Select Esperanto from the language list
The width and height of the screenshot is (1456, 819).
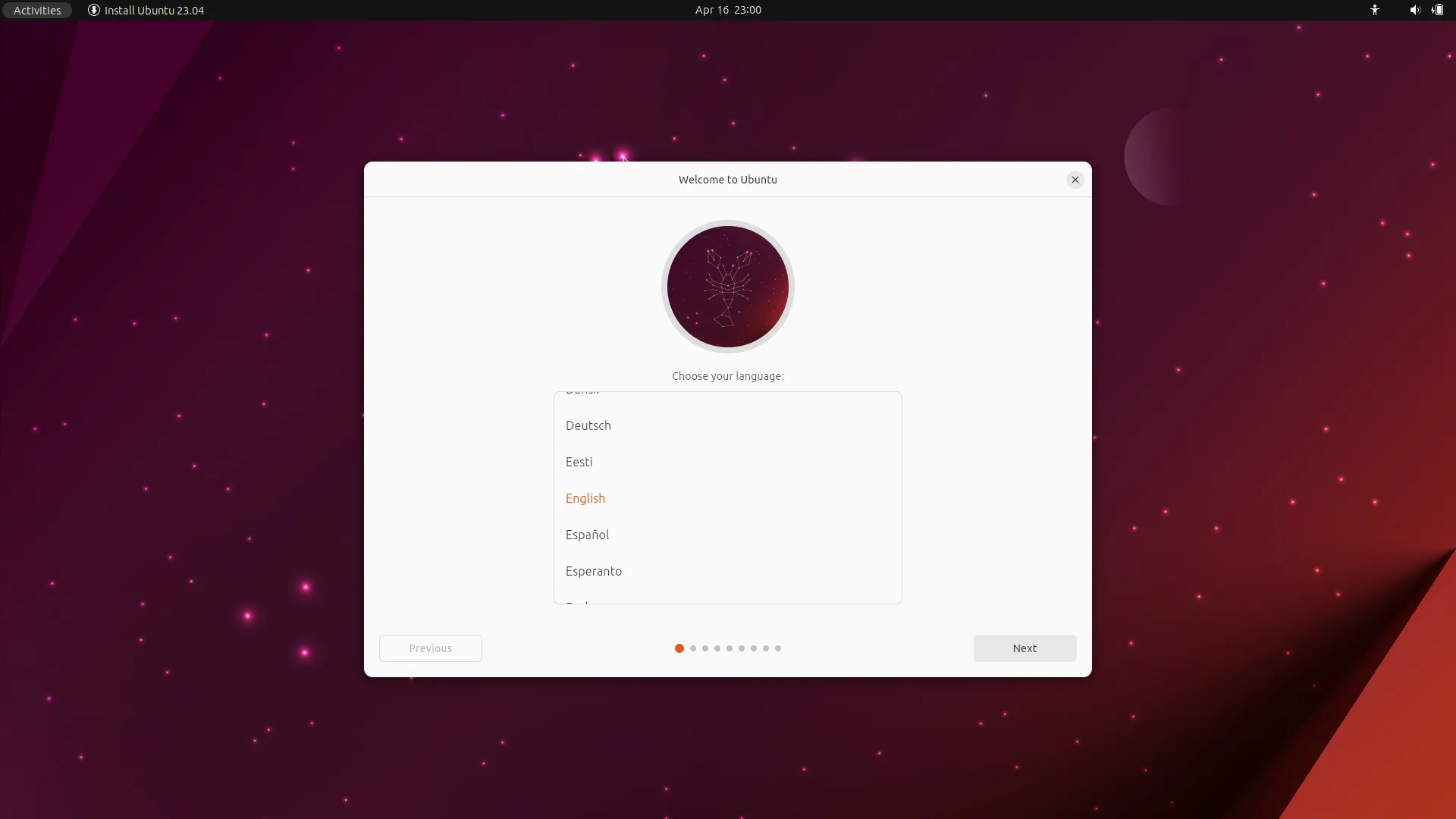(593, 571)
